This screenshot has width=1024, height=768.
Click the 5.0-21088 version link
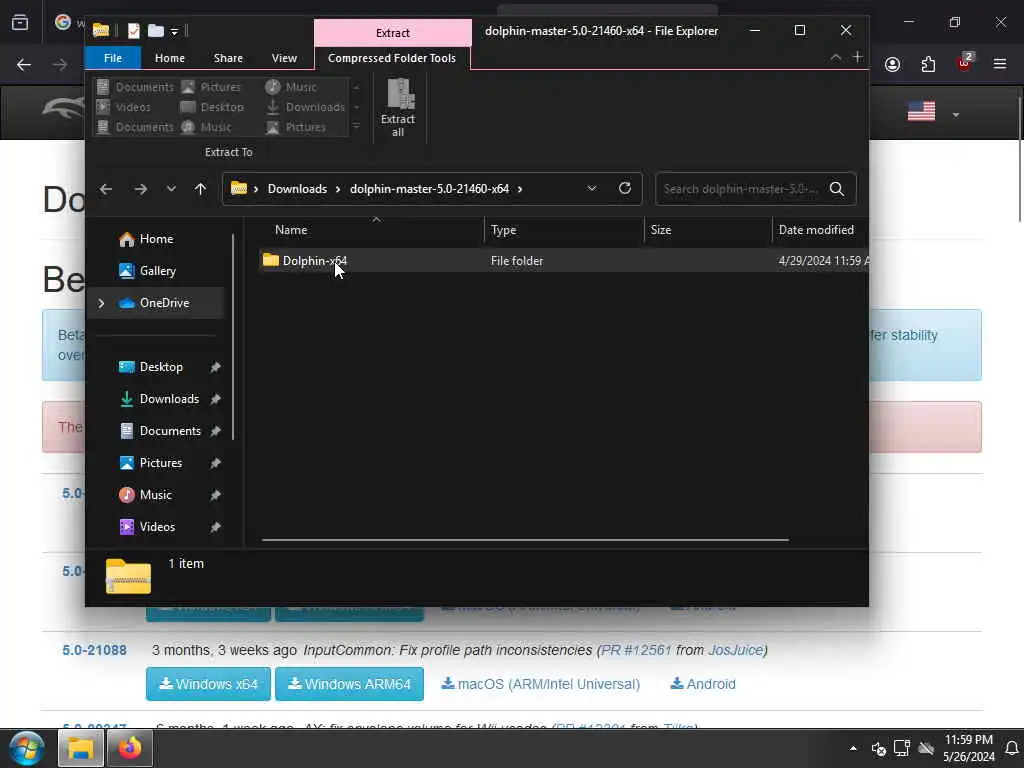[x=94, y=650]
